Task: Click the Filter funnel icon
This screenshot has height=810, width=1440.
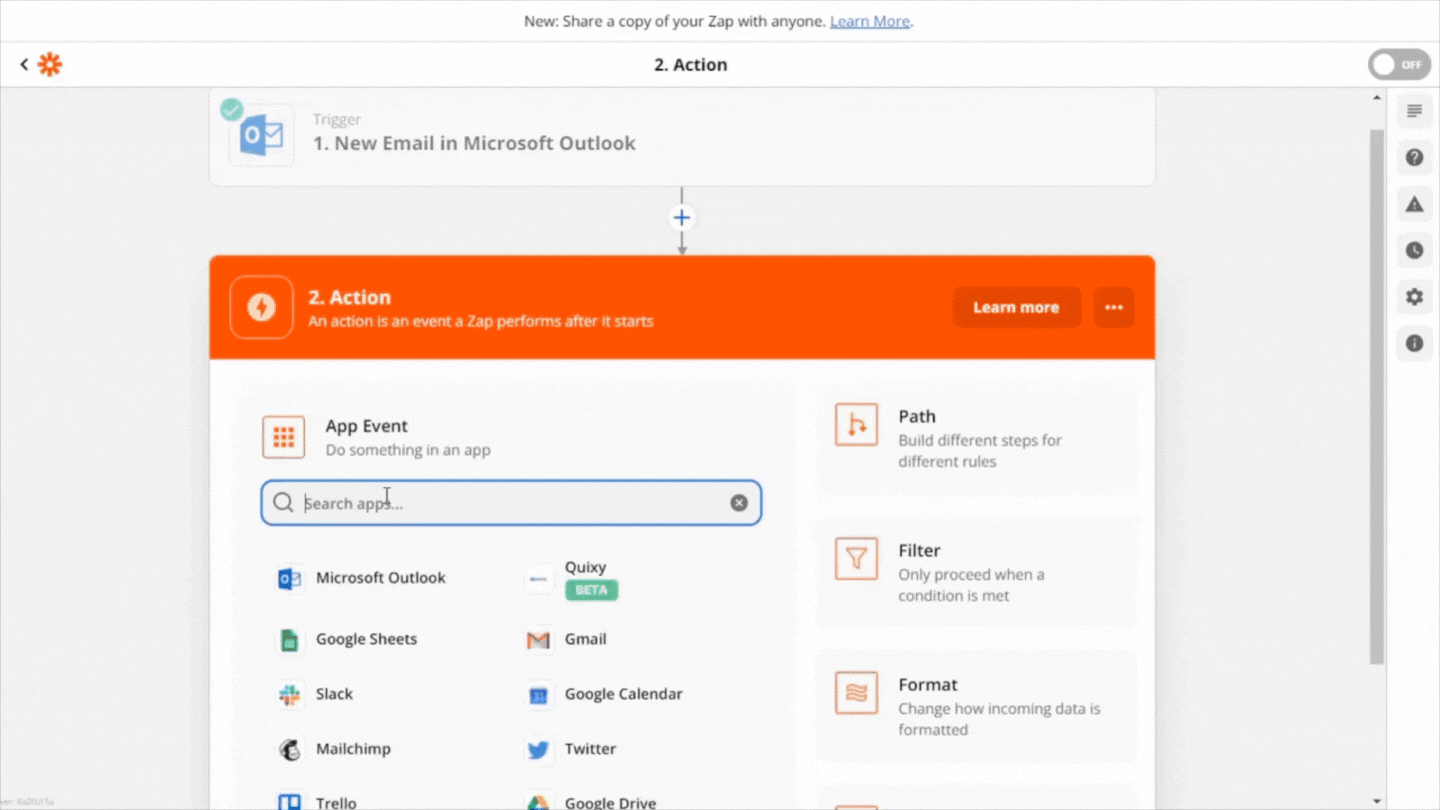Action: pos(856,559)
